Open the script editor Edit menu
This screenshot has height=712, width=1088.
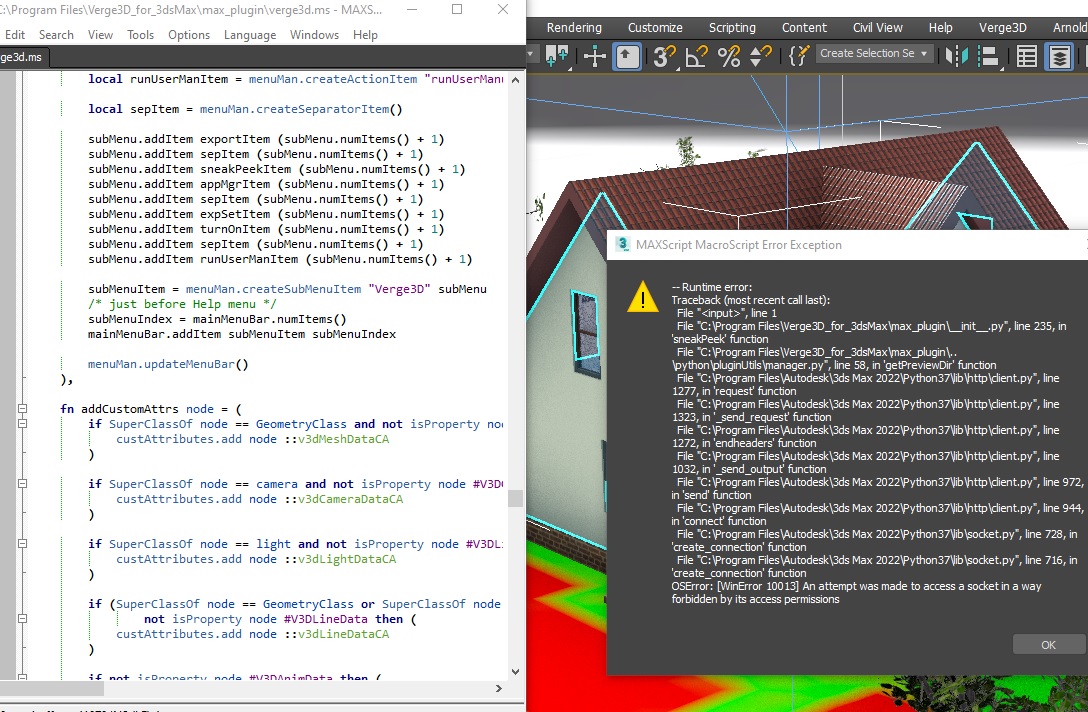point(15,35)
